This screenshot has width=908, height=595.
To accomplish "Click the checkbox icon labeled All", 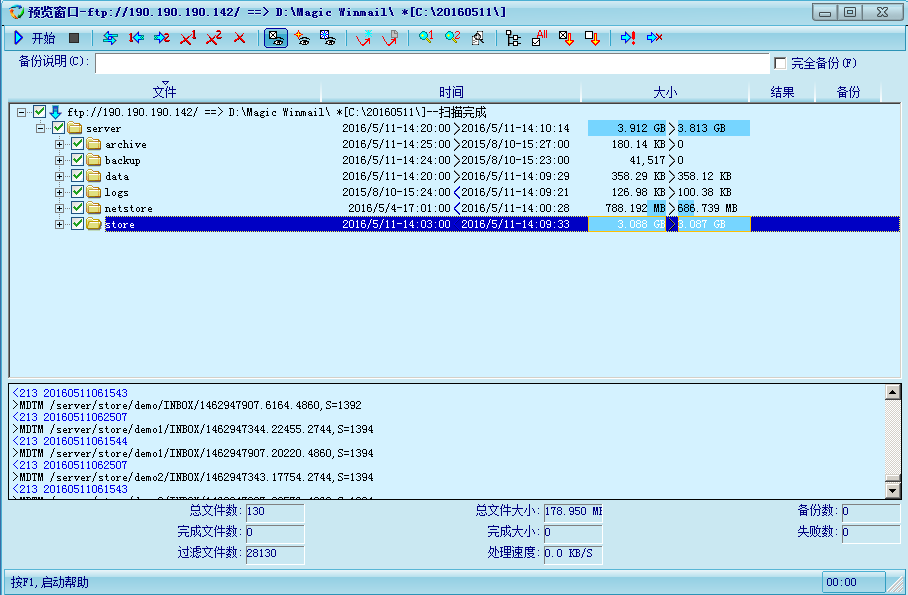I will point(540,38).
